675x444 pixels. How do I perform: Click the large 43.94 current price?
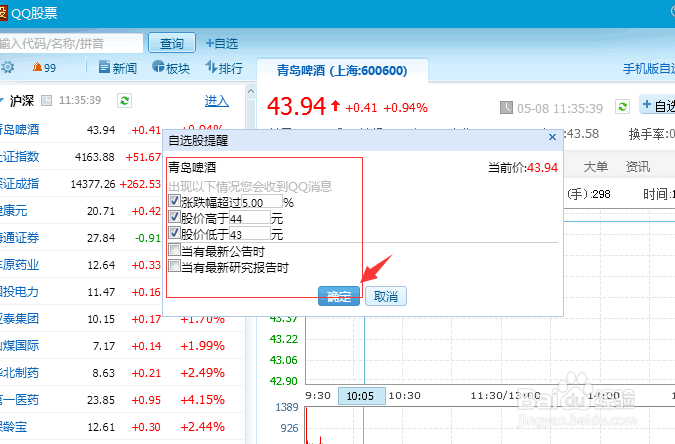pos(297,106)
